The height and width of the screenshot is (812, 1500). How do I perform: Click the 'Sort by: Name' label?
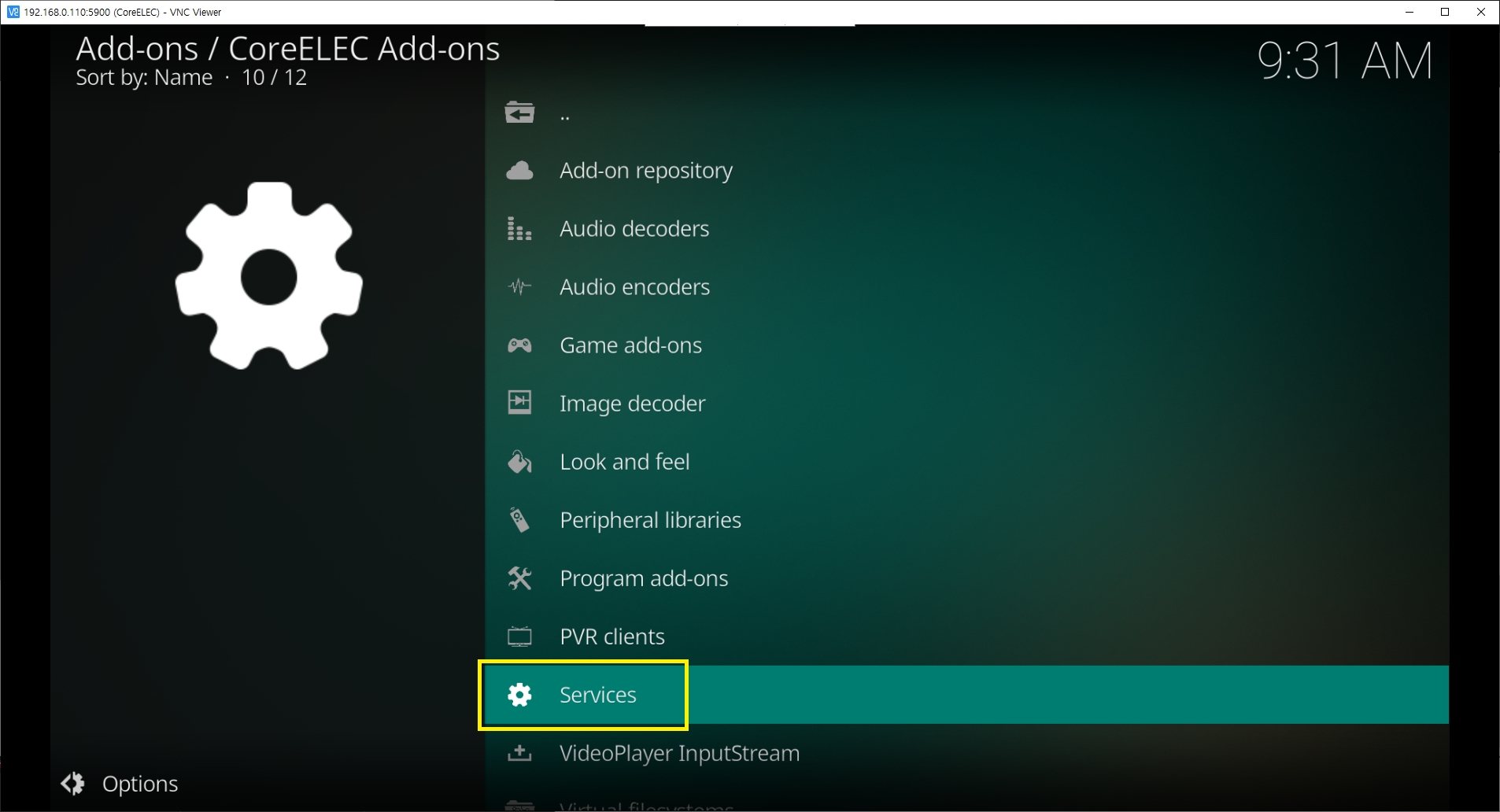pyautogui.click(x=144, y=77)
